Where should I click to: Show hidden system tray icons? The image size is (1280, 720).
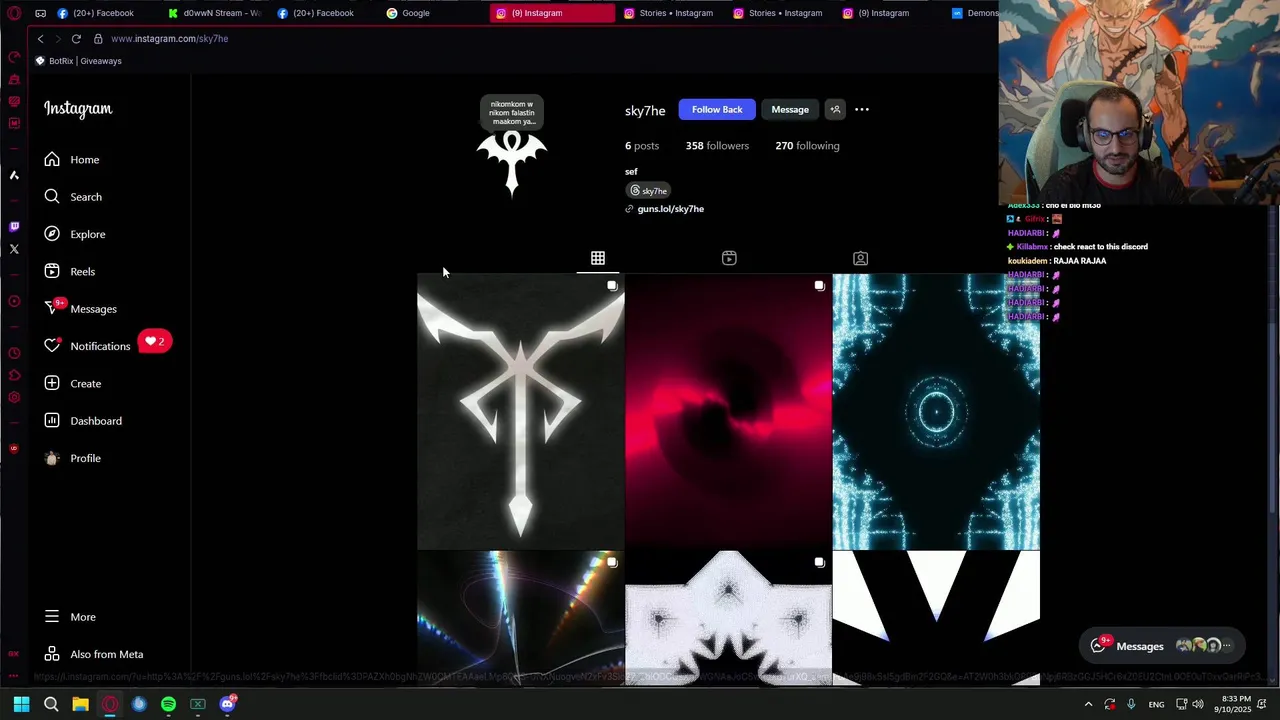[x=1088, y=704]
